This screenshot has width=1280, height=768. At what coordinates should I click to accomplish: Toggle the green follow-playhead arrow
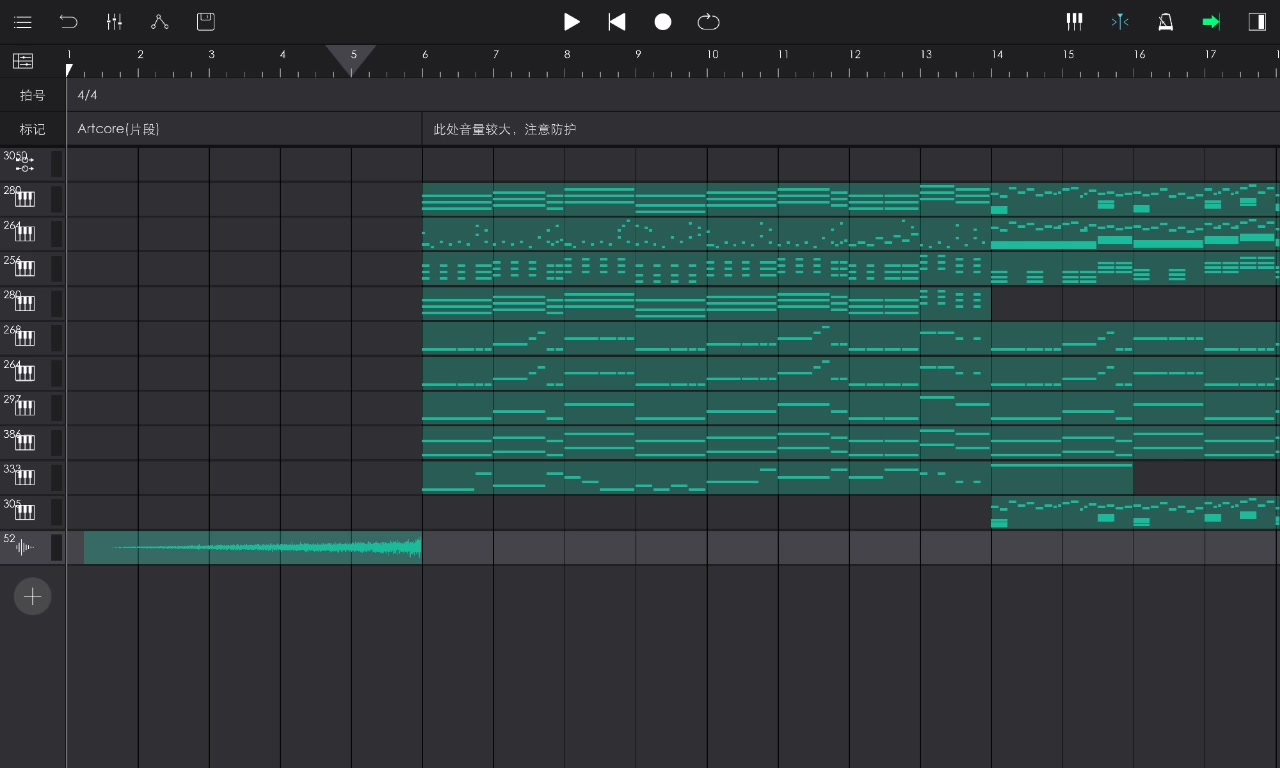[1211, 22]
